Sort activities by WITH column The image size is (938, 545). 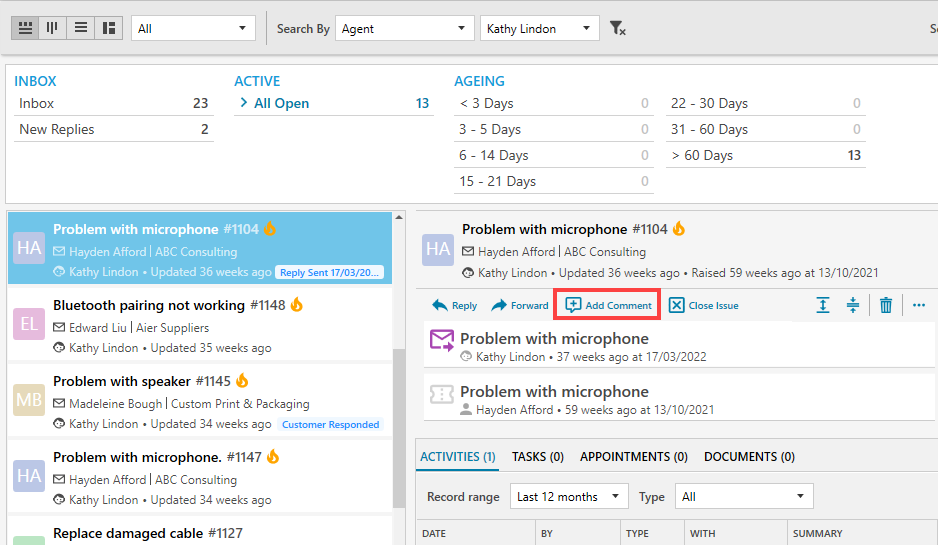pos(736,533)
